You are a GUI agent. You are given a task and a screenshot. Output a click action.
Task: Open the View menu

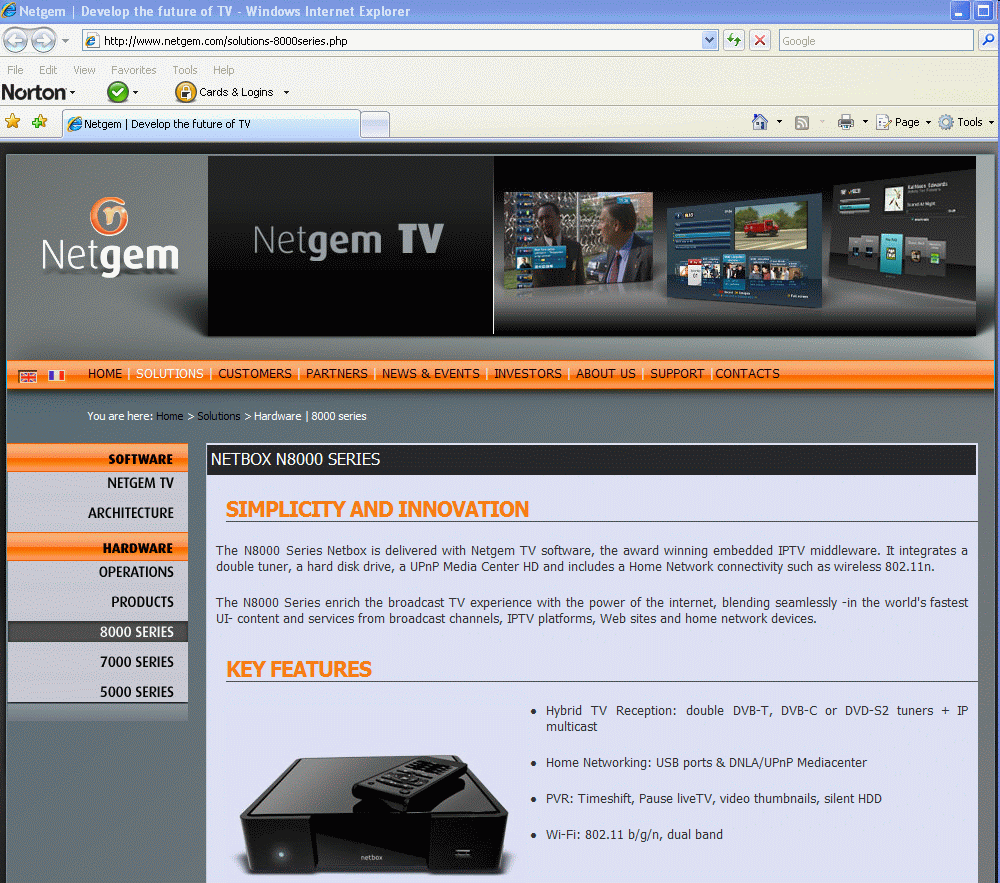pyautogui.click(x=84, y=70)
